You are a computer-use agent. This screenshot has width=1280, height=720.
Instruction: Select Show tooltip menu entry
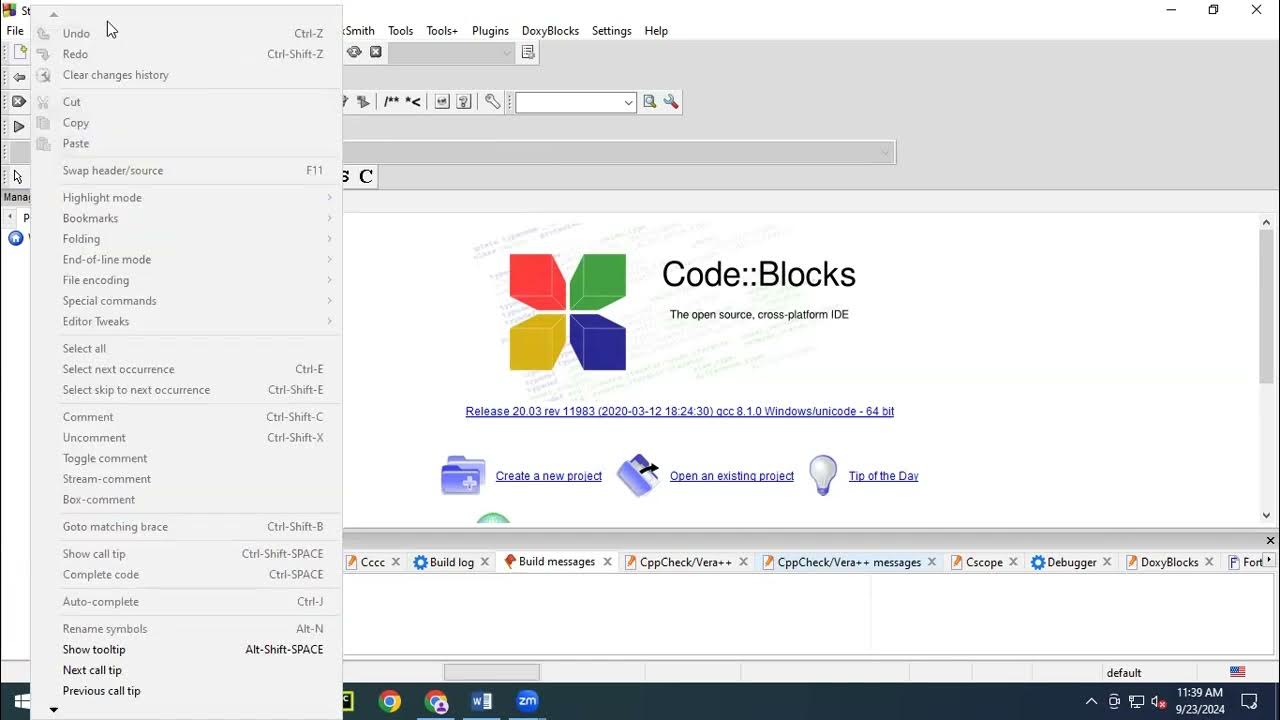point(187,649)
